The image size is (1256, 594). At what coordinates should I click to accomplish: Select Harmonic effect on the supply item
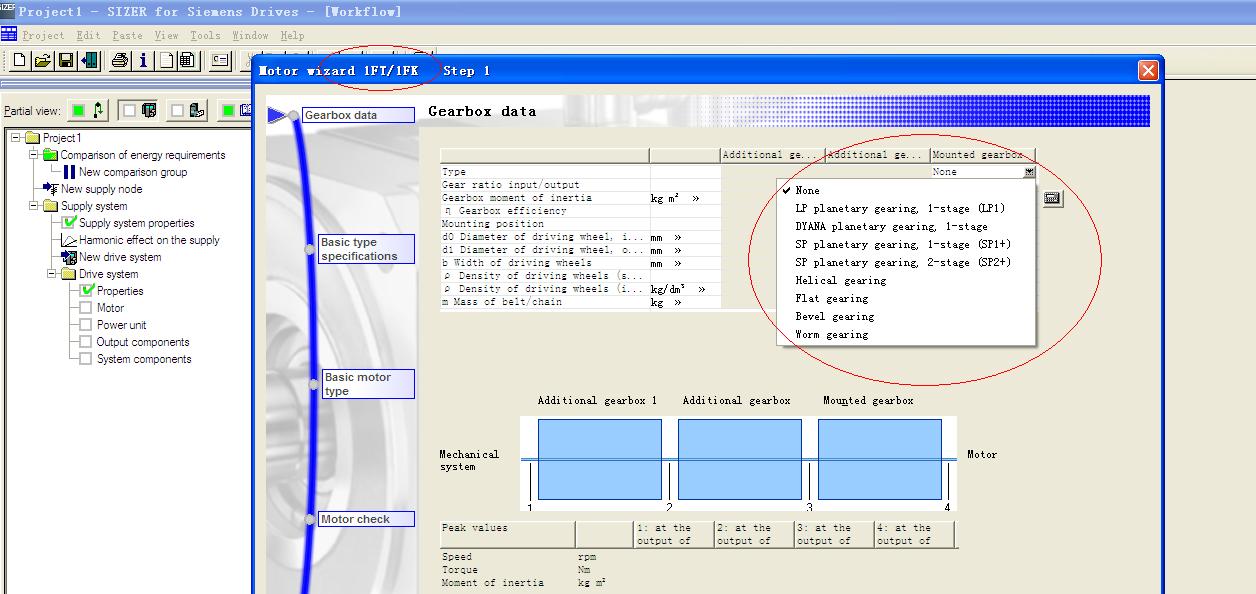coord(149,240)
